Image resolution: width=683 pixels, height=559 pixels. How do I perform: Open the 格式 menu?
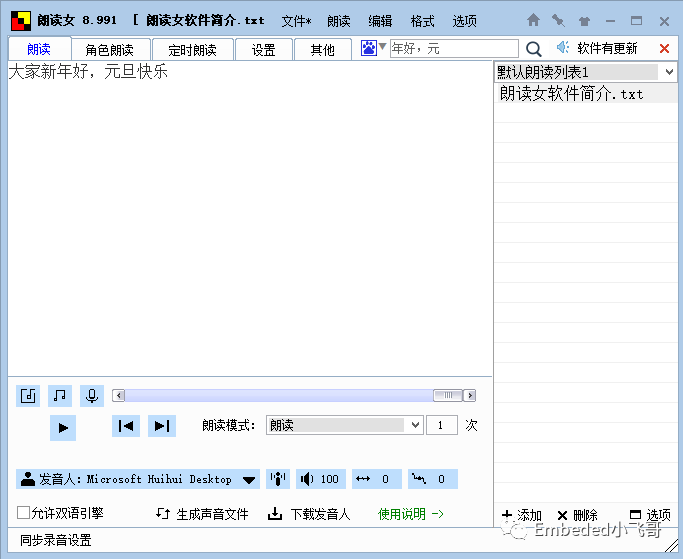(x=422, y=21)
